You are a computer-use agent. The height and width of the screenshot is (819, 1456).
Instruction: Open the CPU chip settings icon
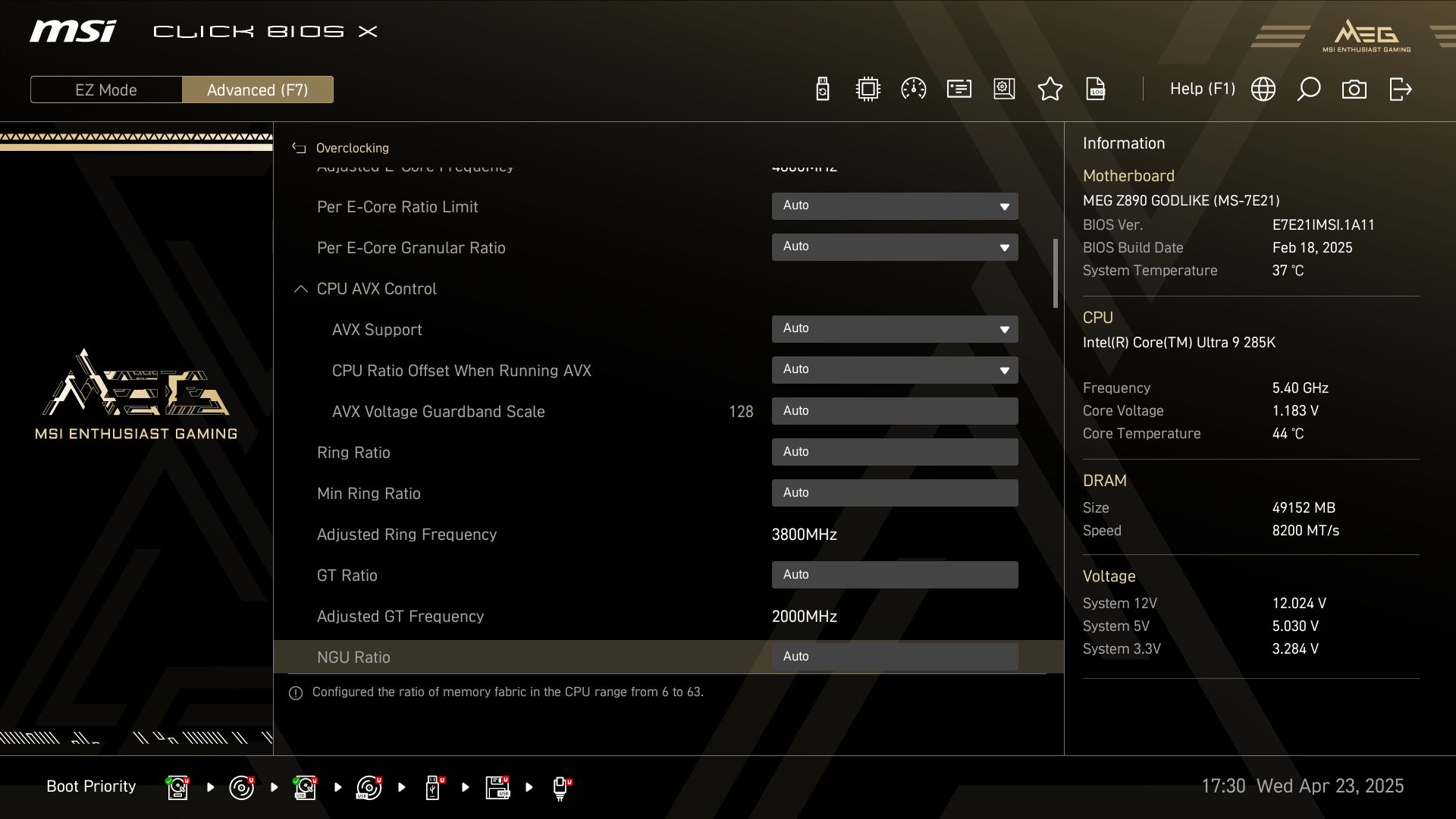pos(868,89)
